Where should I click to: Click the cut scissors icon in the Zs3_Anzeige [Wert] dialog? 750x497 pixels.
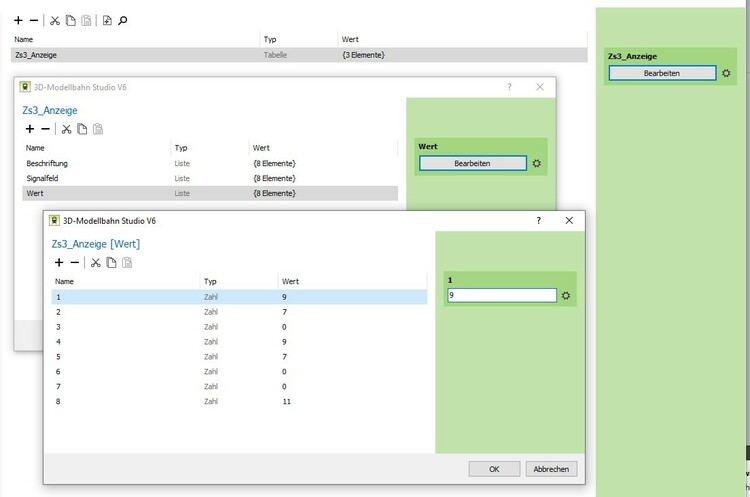[96, 262]
